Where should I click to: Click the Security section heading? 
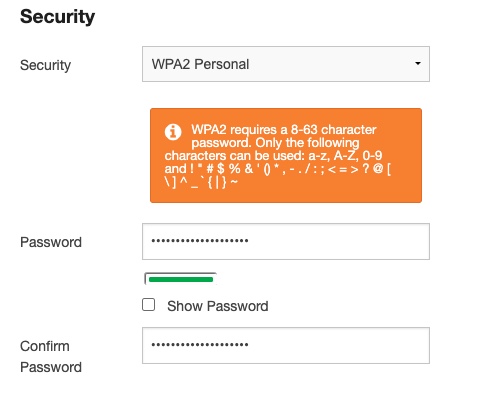click(57, 16)
